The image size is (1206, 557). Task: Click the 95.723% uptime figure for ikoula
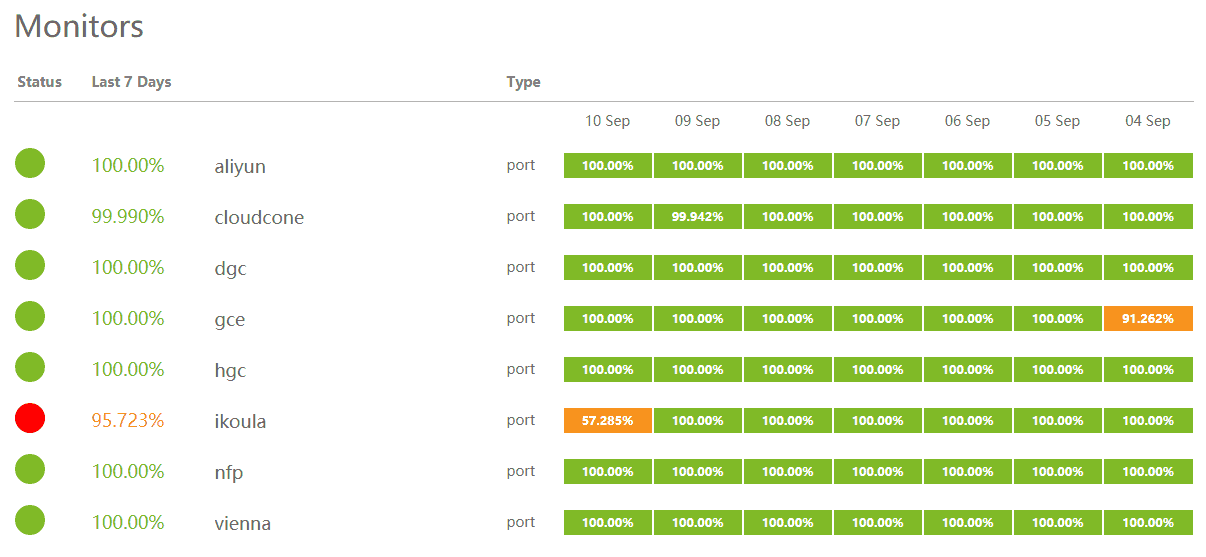click(128, 420)
